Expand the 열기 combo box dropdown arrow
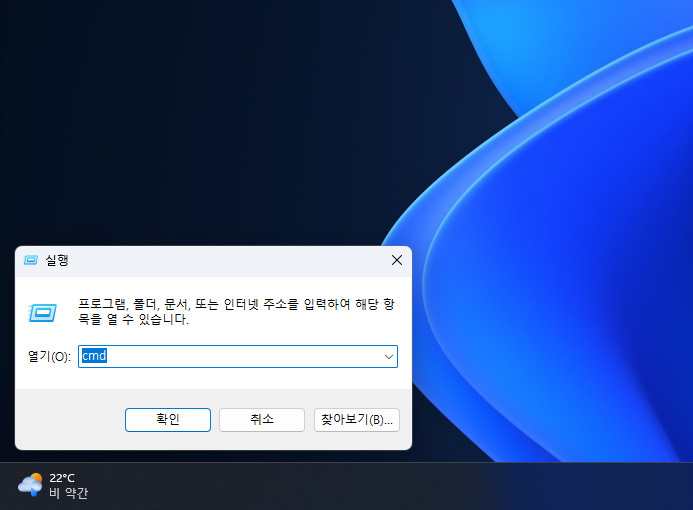Image resolution: width=693 pixels, height=510 pixels. pos(388,357)
